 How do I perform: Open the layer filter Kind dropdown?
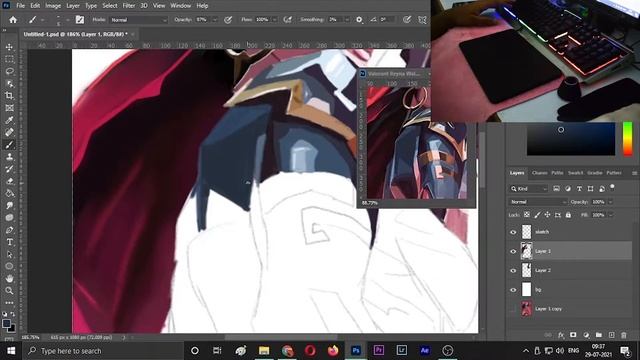coord(529,189)
